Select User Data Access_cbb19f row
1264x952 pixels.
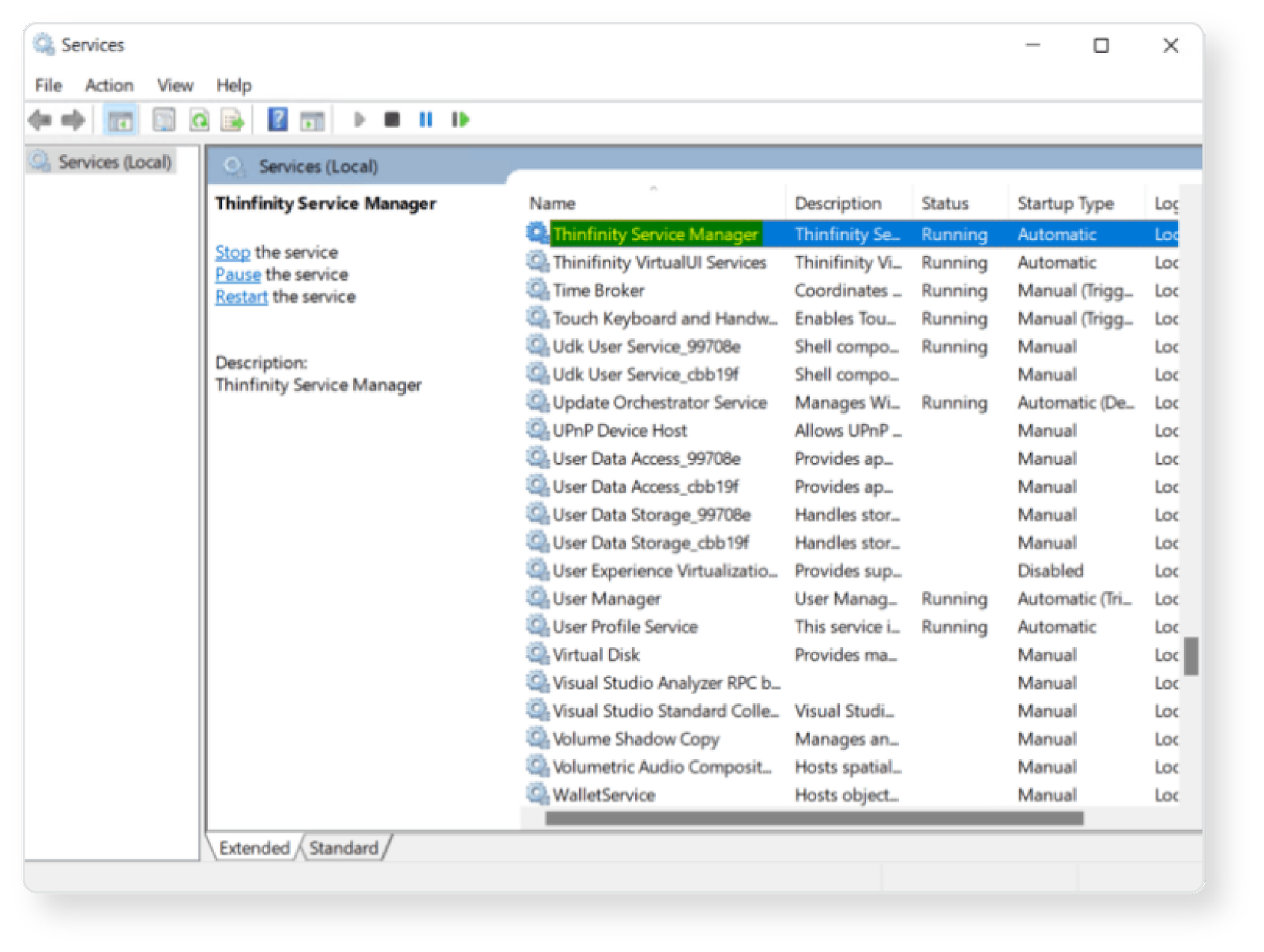pyautogui.click(x=852, y=487)
